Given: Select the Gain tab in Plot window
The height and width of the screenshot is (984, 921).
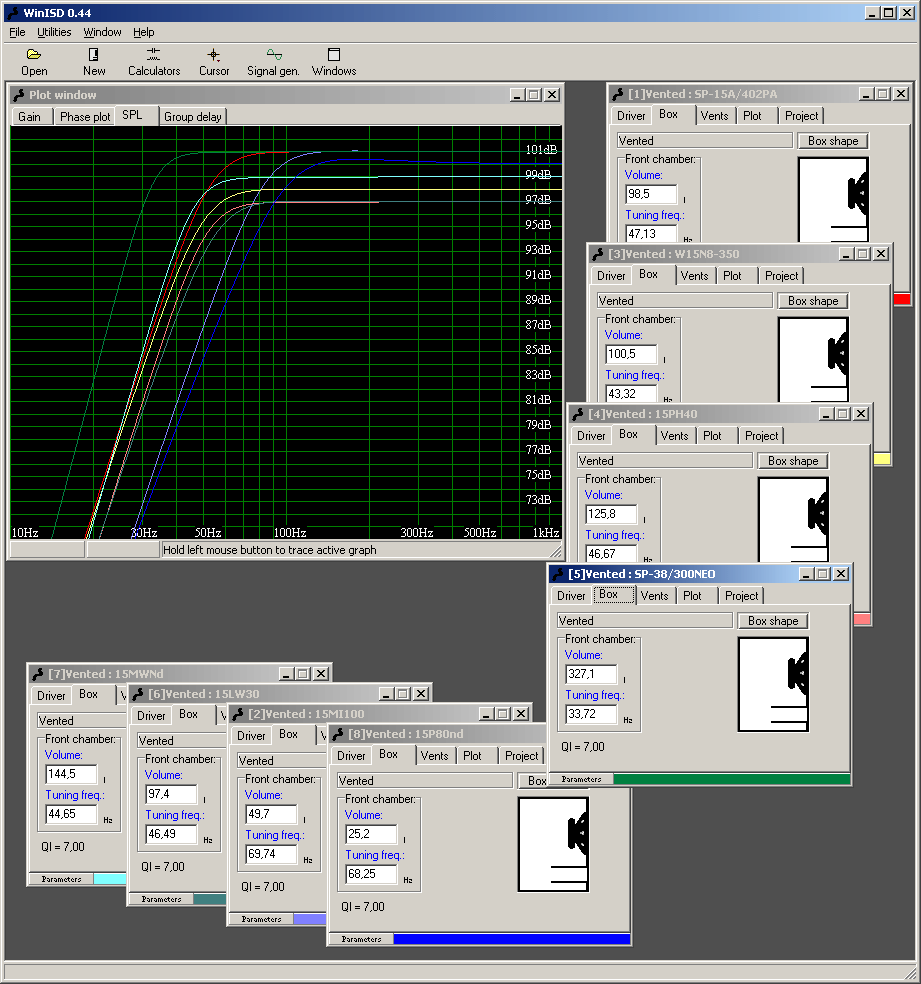Looking at the screenshot, I should (30, 117).
